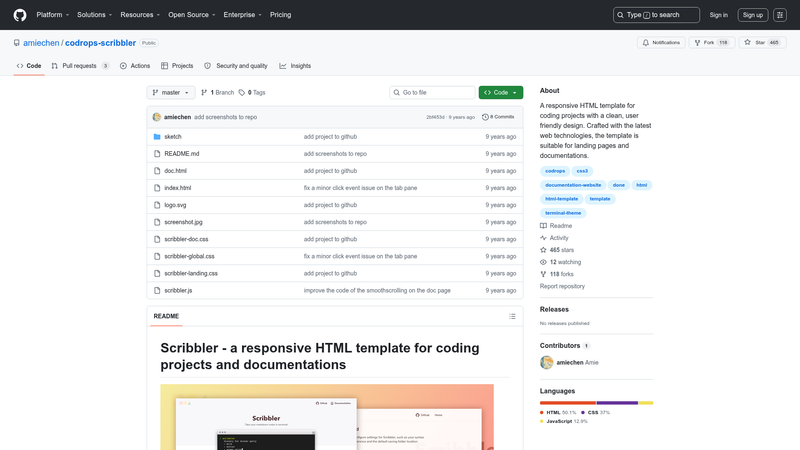Click the terminal-theme topic tag
The height and width of the screenshot is (450, 800).
563,213
